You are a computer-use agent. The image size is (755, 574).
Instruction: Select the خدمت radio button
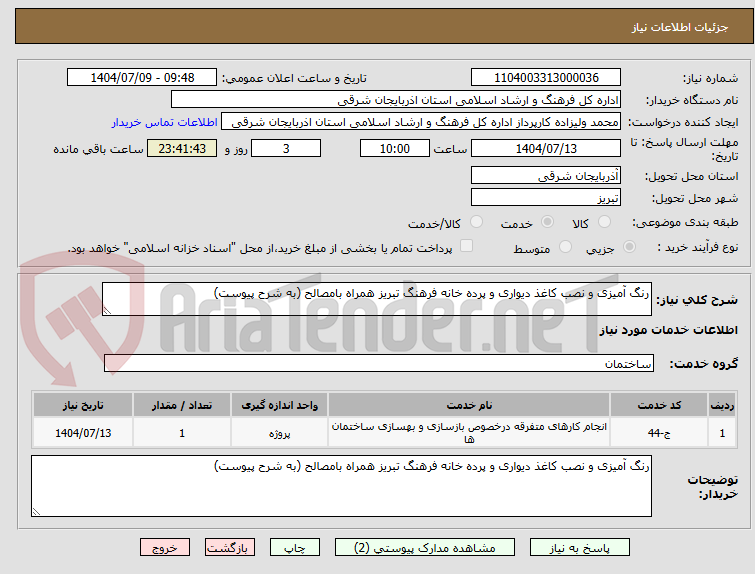point(547,222)
